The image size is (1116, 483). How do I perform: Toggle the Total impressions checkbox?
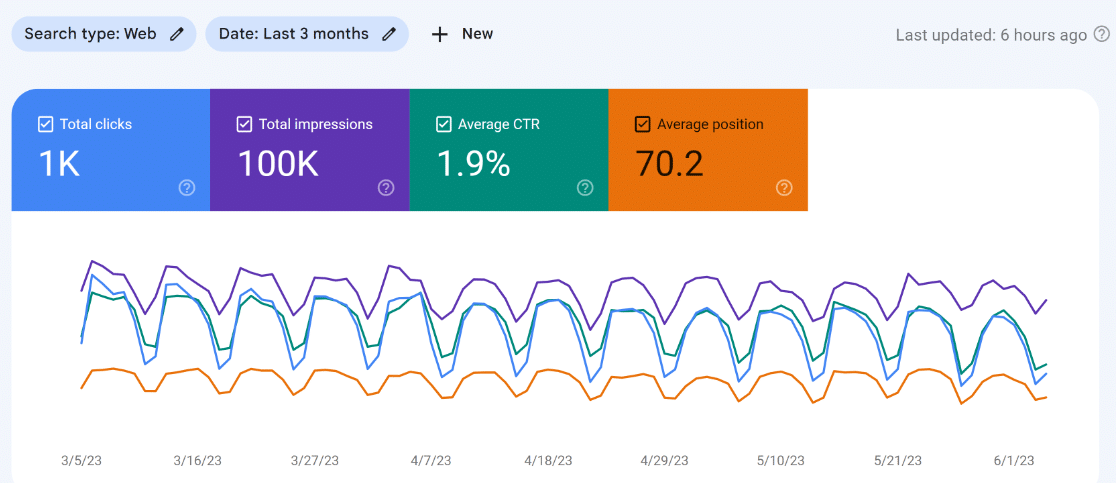244,125
